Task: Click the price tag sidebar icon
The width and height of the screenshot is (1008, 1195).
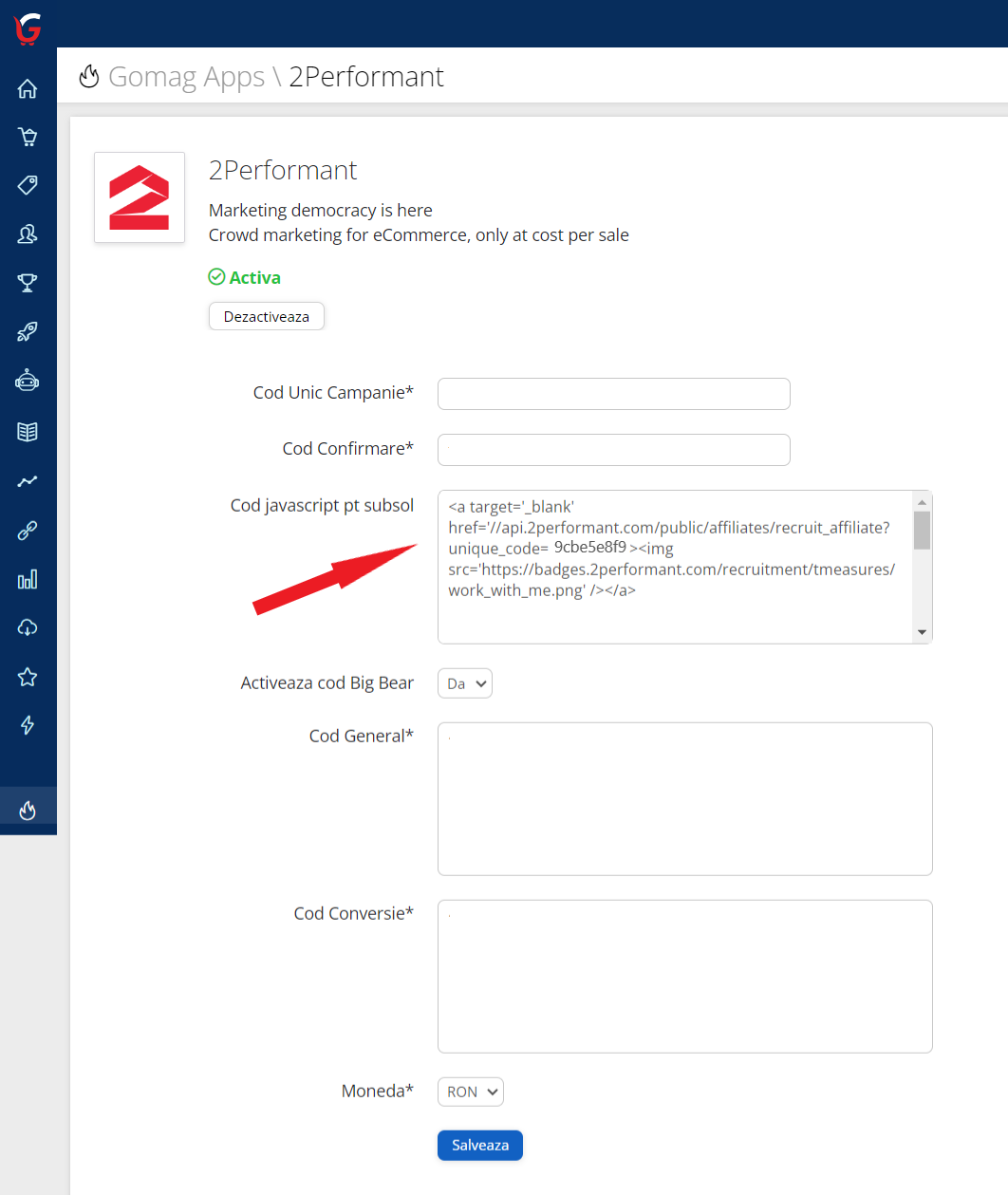Action: click(28, 184)
